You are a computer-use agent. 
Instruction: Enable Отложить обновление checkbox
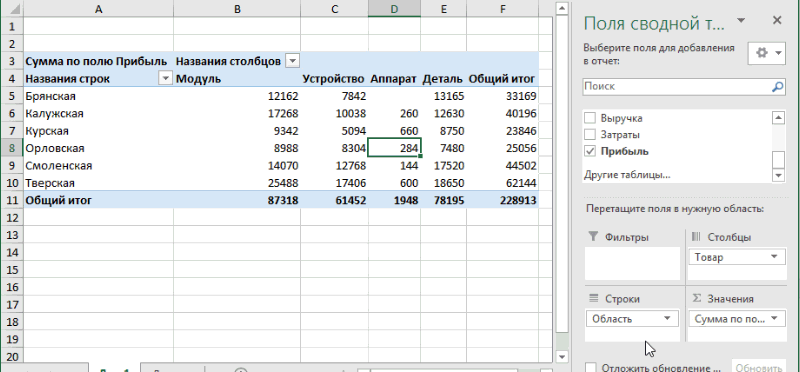pyautogui.click(x=591, y=368)
